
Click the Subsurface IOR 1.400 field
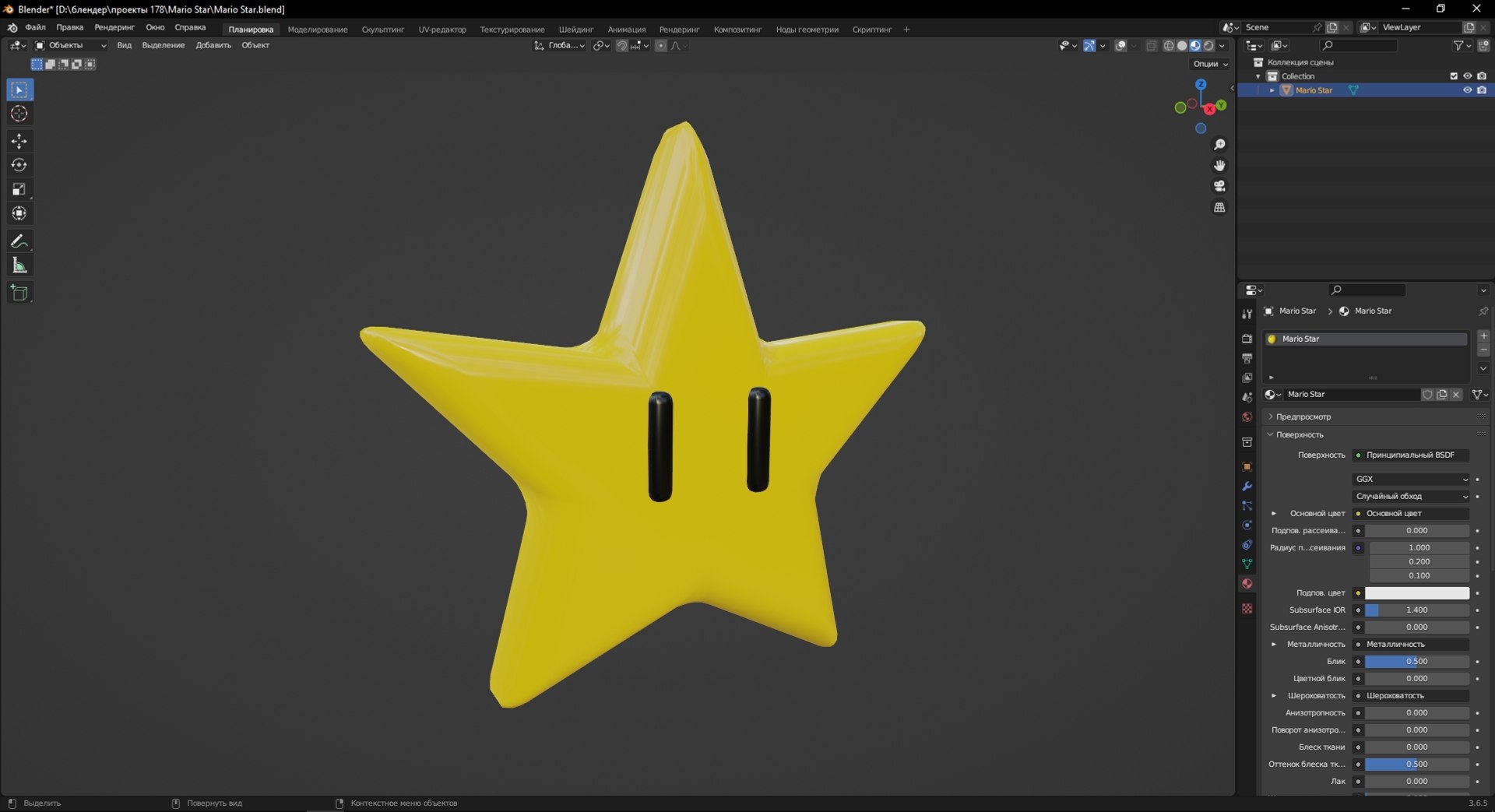point(1417,610)
